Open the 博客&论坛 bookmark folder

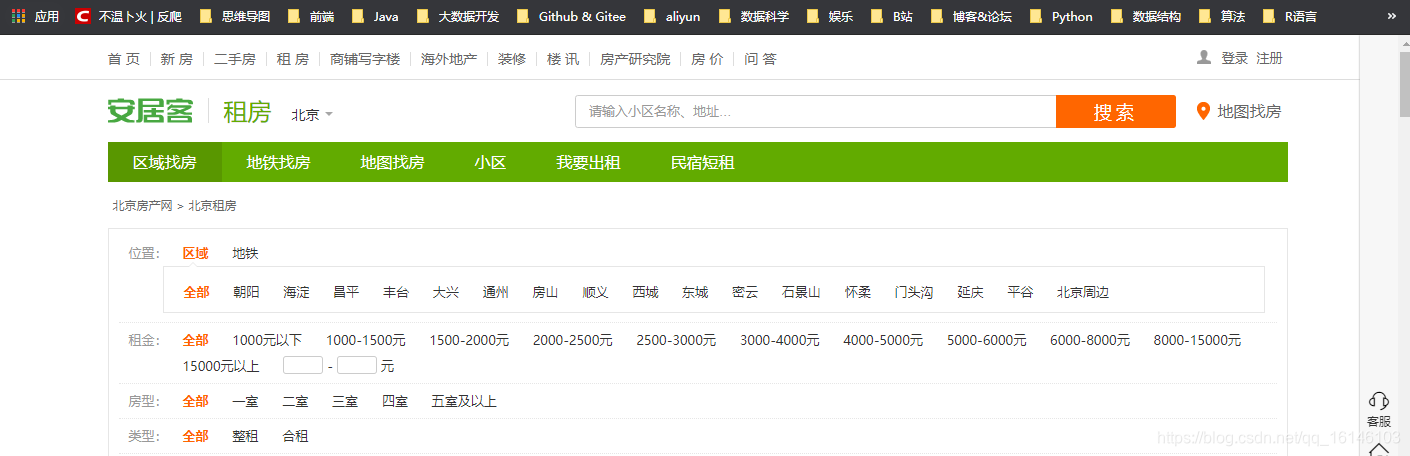point(970,17)
